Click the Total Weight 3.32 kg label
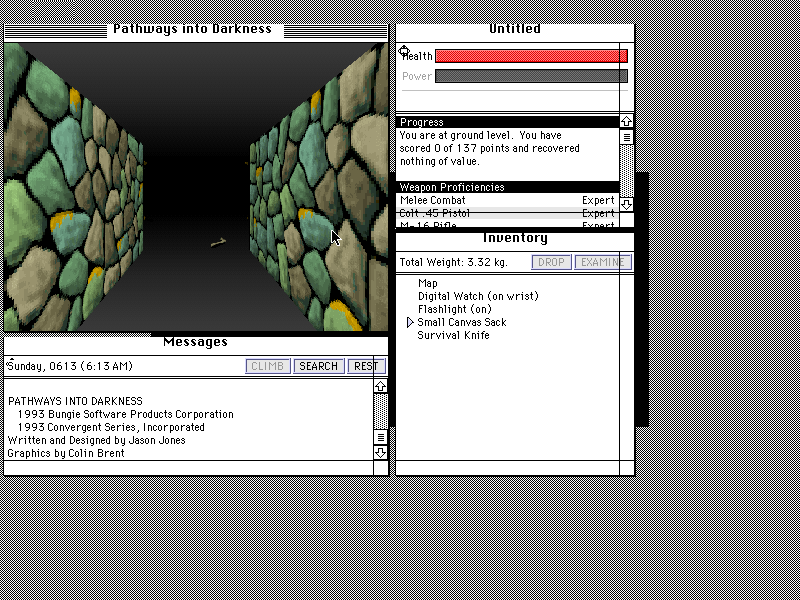Image resolution: width=800 pixels, height=600 pixels. (x=454, y=262)
